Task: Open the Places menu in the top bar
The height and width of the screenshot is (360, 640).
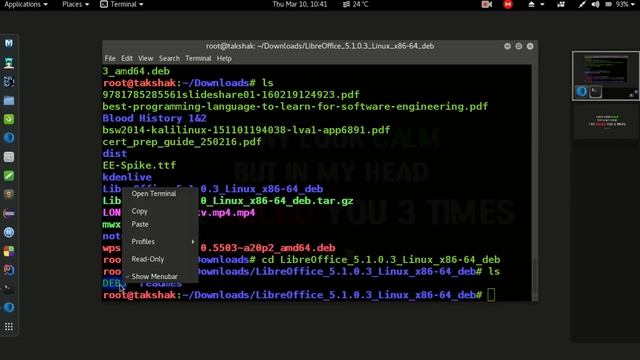Action: pos(76,4)
